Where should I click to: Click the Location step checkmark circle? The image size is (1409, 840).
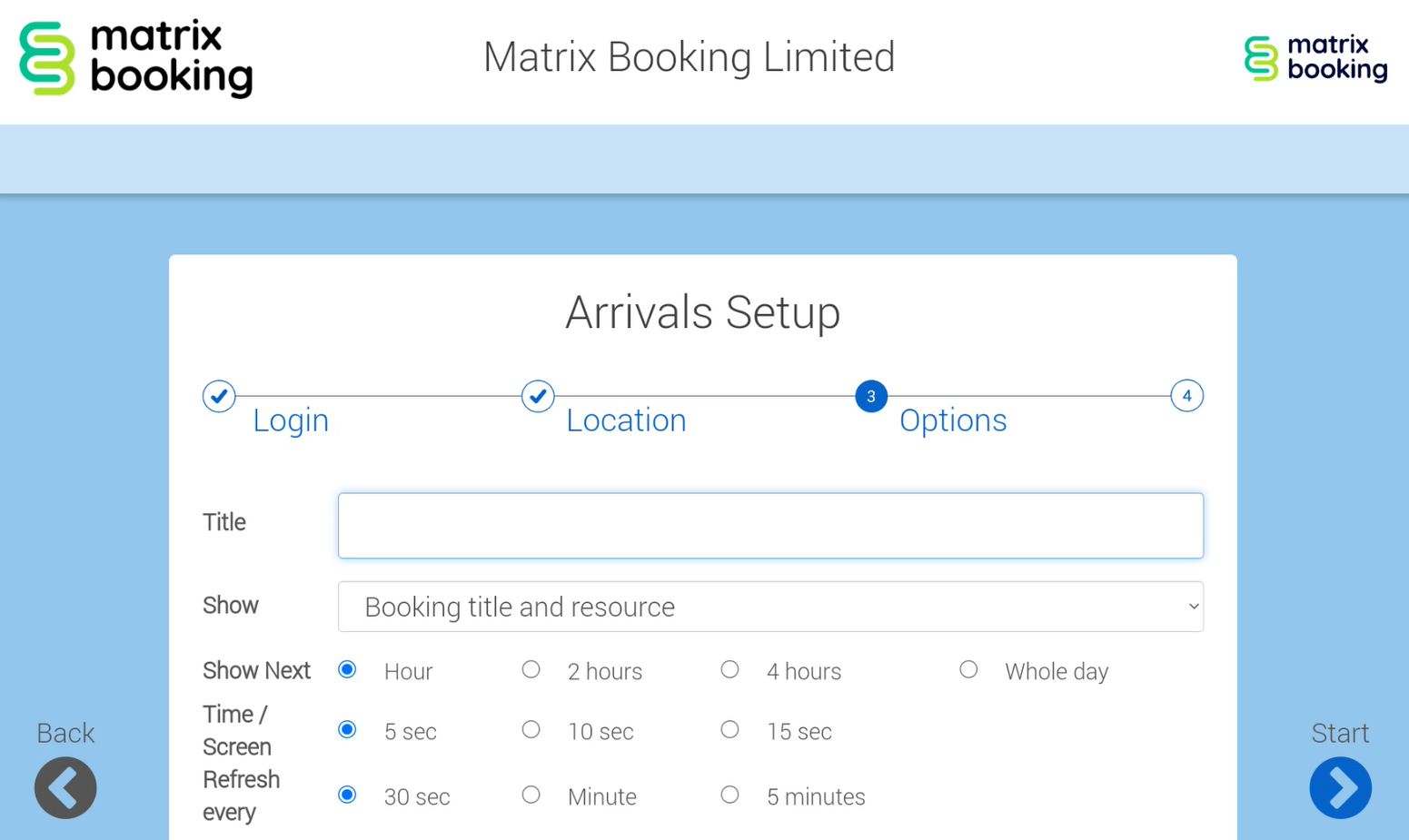pyautogui.click(x=538, y=396)
